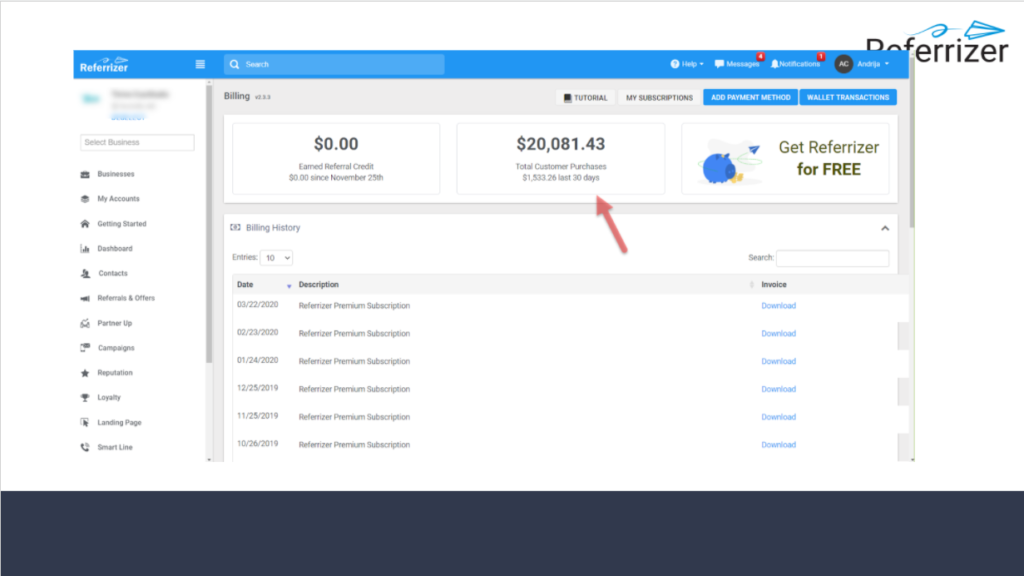The image size is (1024, 576).
Task: Click the Loyalty trophy icon
Action: 85,398
